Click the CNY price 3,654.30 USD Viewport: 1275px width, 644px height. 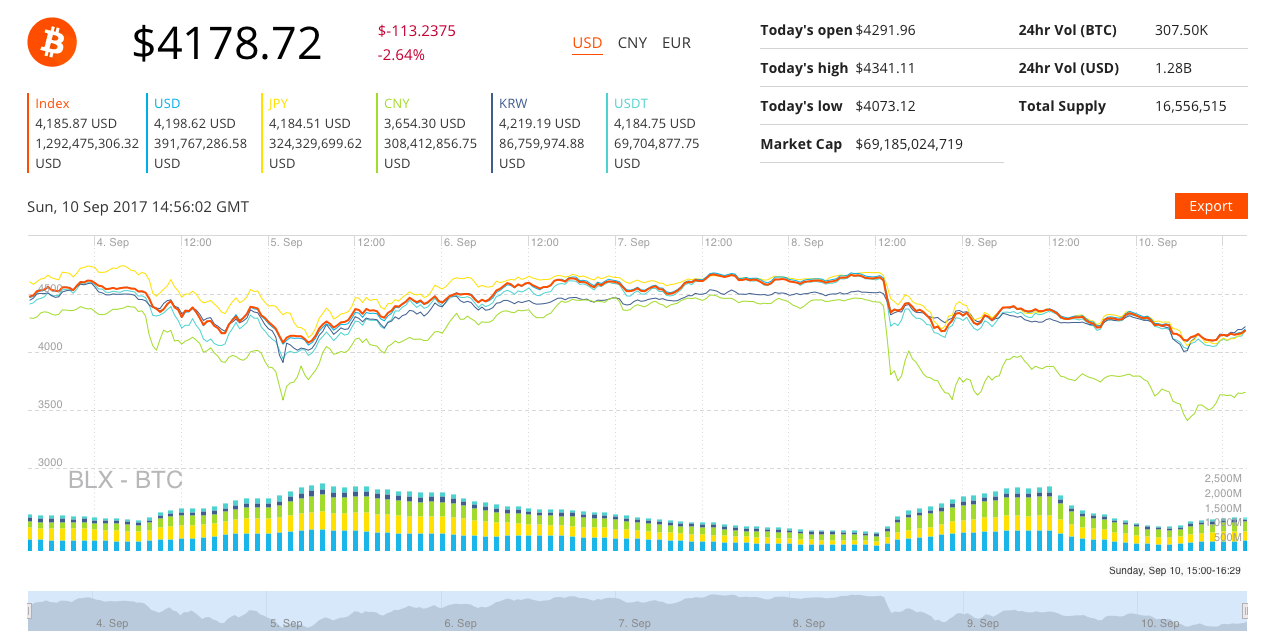coord(425,123)
